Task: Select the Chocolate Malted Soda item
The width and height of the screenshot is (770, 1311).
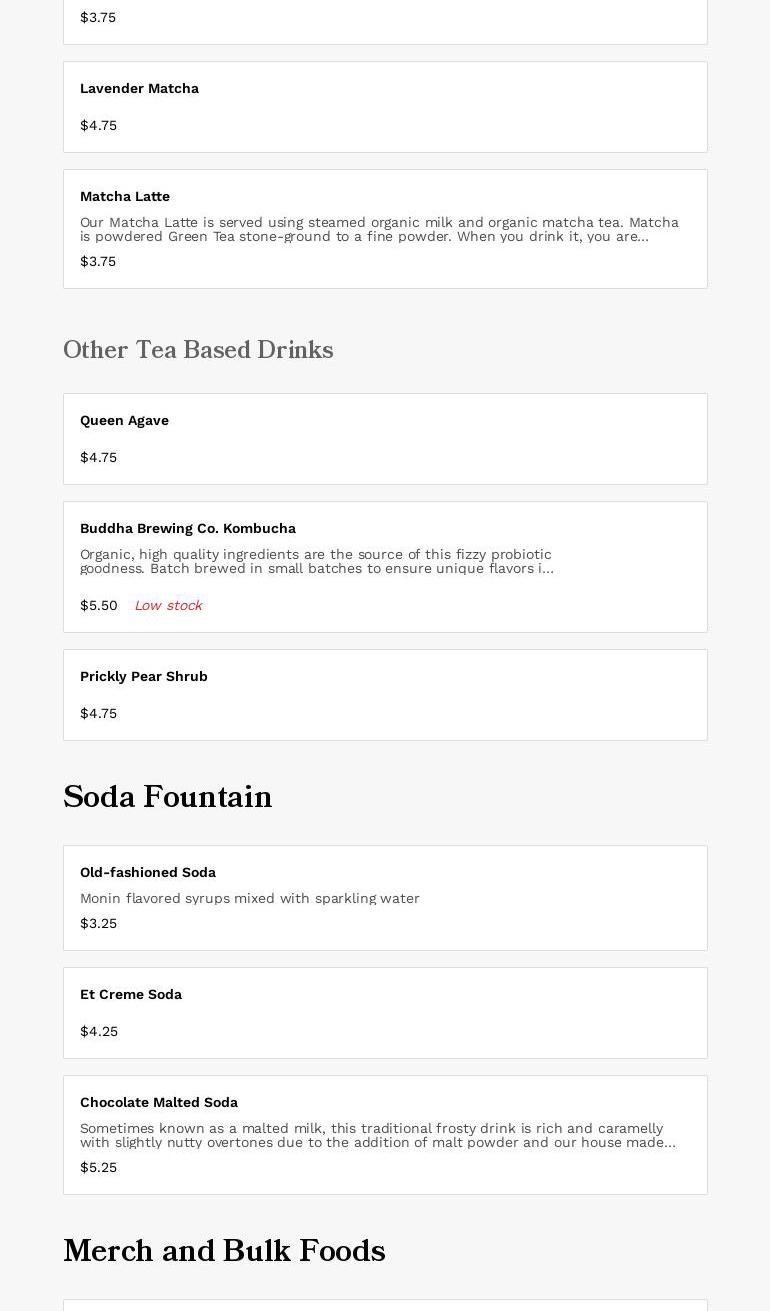Action: pos(159,1103)
